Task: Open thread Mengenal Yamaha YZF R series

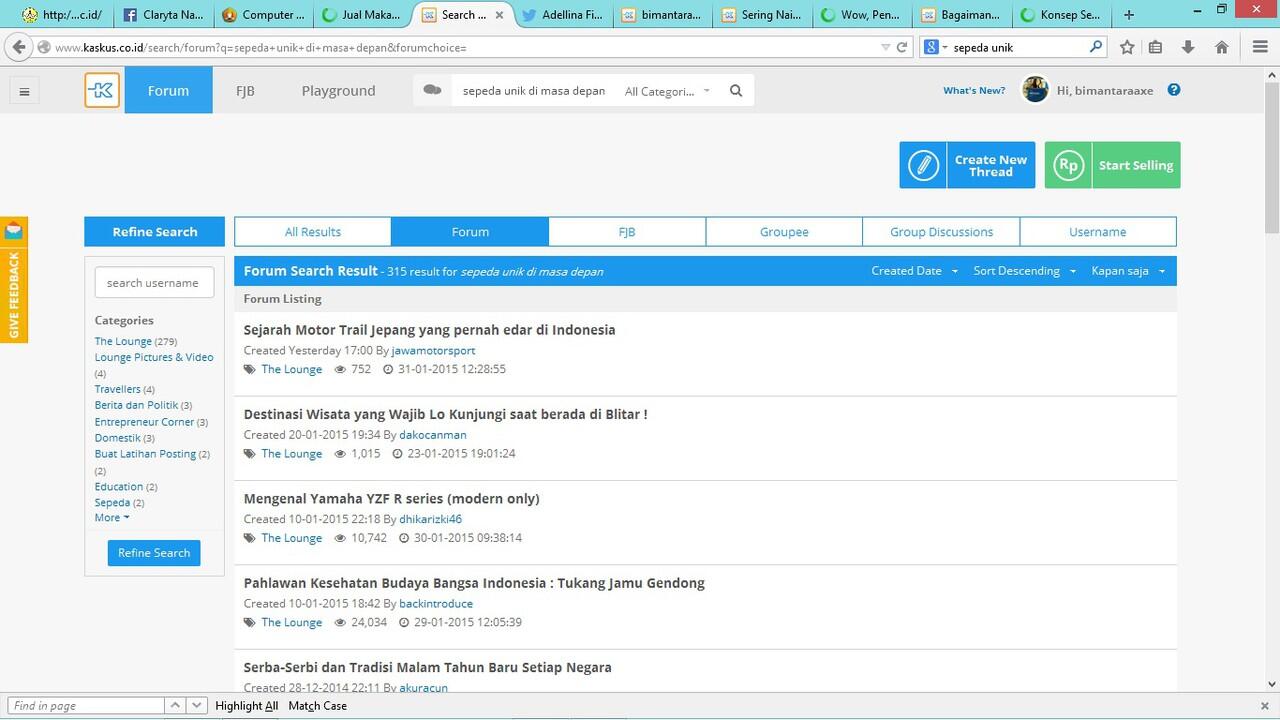Action: click(x=392, y=498)
